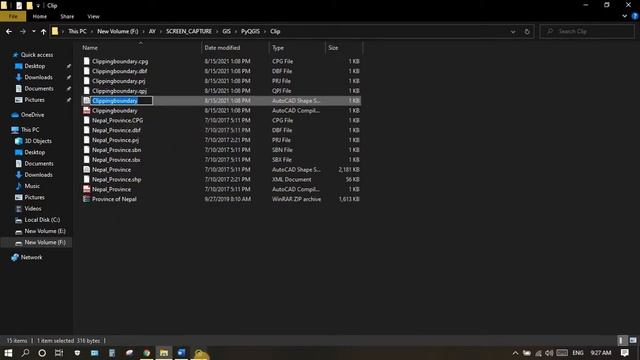
Task: Switch to details view layout icon
Action: [x=621, y=340]
